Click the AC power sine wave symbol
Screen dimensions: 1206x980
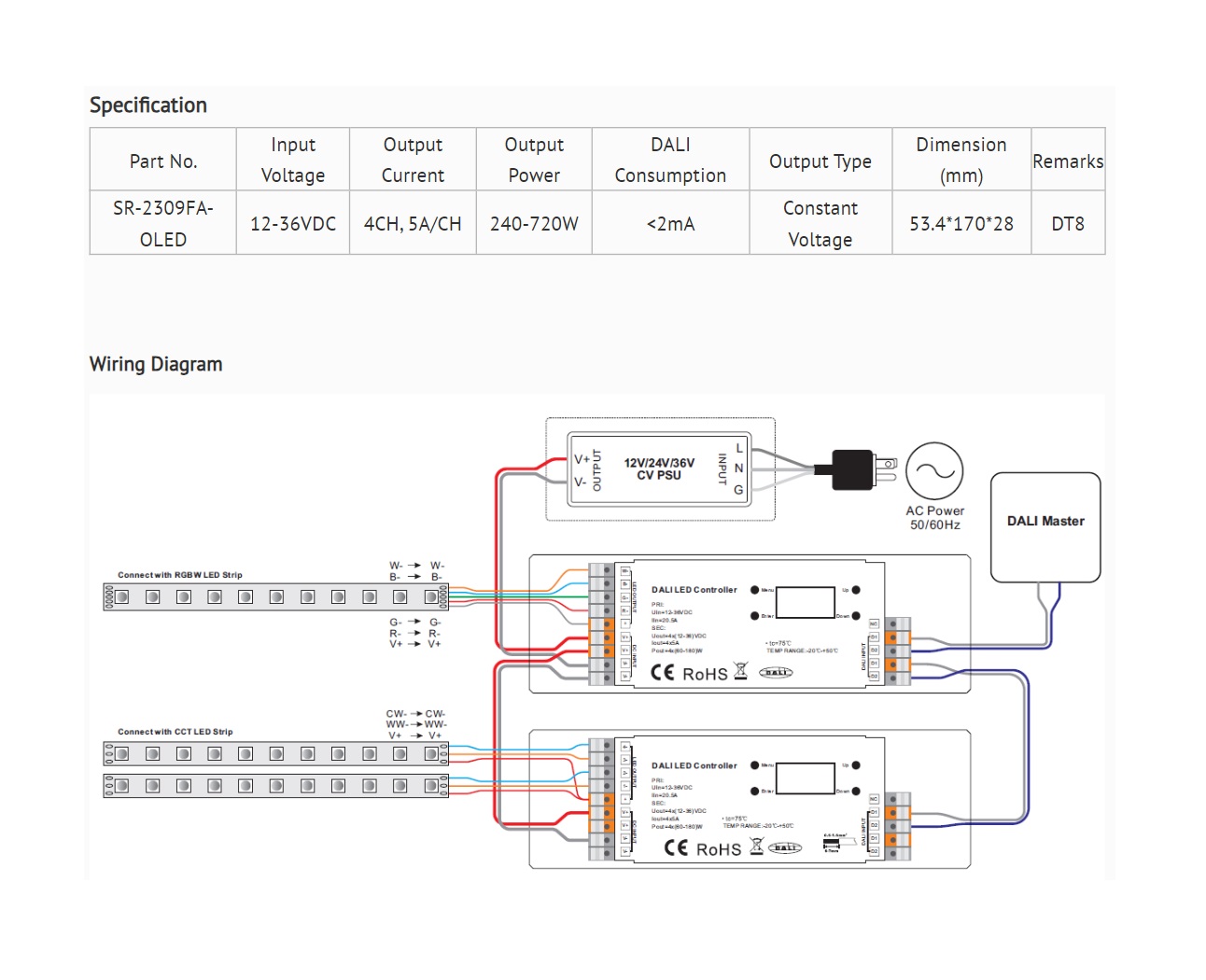[934, 471]
